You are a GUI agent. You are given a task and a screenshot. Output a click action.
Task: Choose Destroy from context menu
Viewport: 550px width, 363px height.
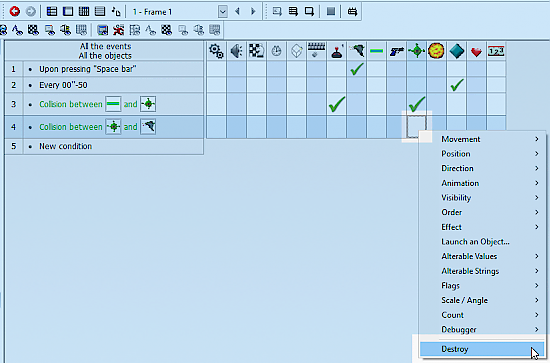[483, 349]
